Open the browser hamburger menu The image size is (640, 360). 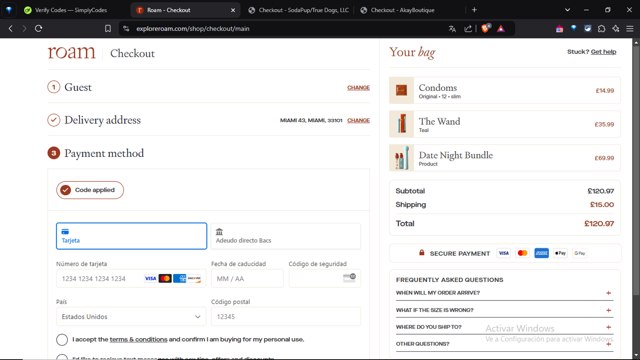(x=630, y=29)
